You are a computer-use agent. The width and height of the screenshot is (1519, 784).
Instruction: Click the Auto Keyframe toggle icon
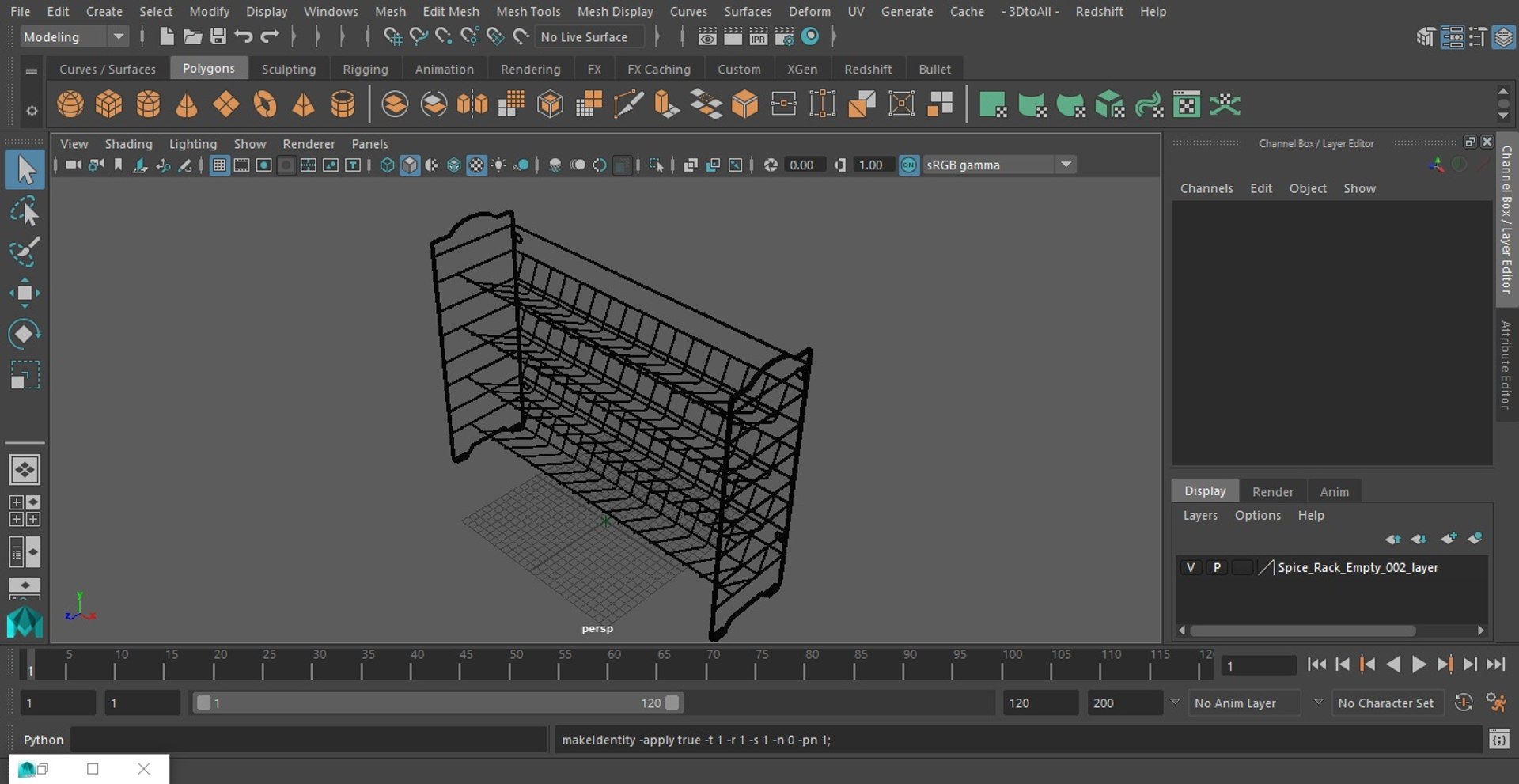[1464, 703]
